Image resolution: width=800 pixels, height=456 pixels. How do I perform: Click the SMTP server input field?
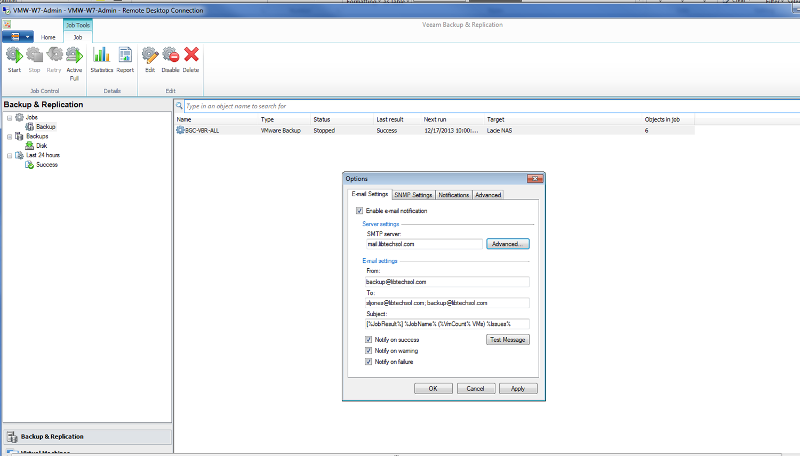(x=423, y=244)
